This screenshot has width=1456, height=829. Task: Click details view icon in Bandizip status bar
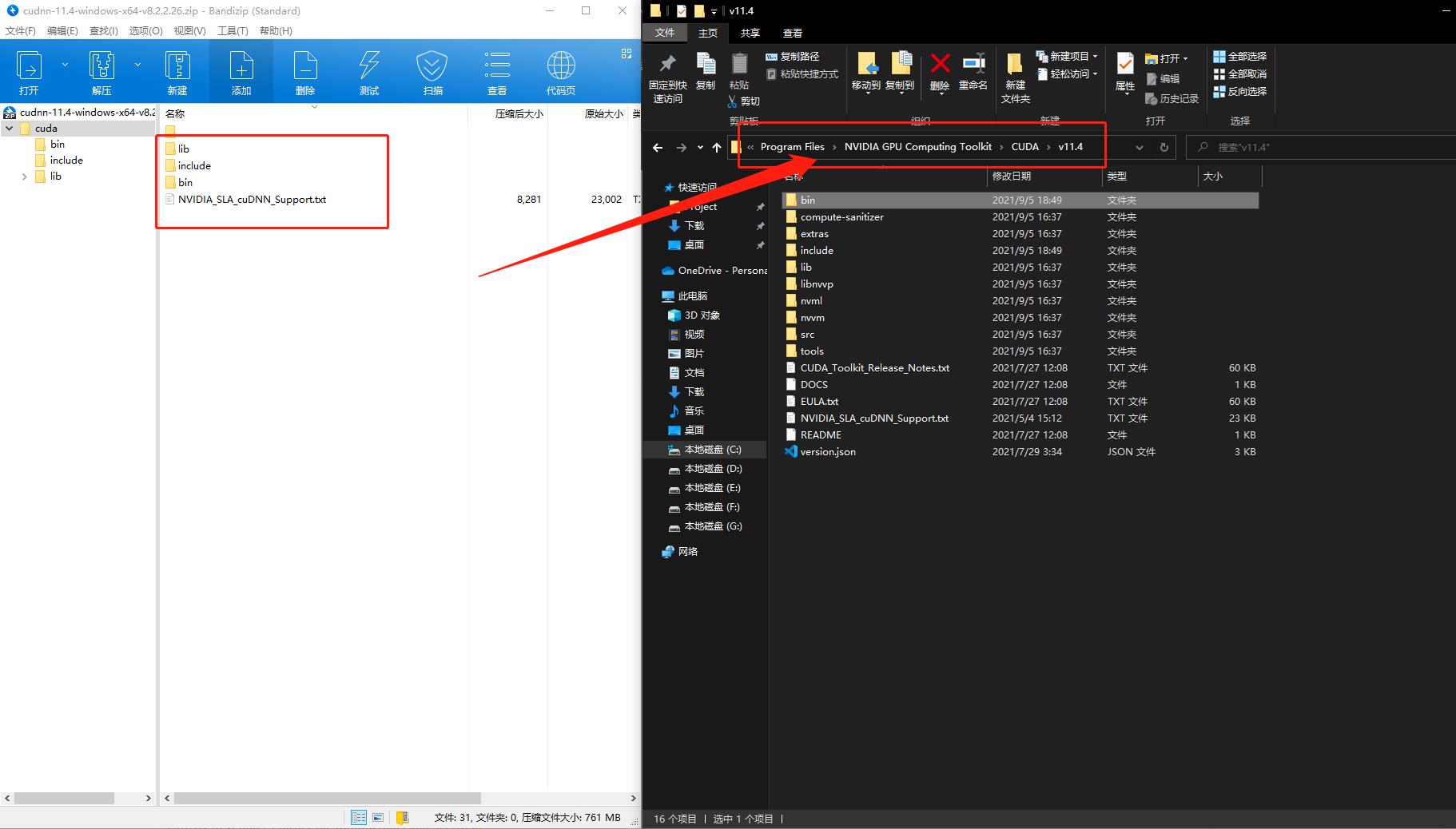[359, 817]
